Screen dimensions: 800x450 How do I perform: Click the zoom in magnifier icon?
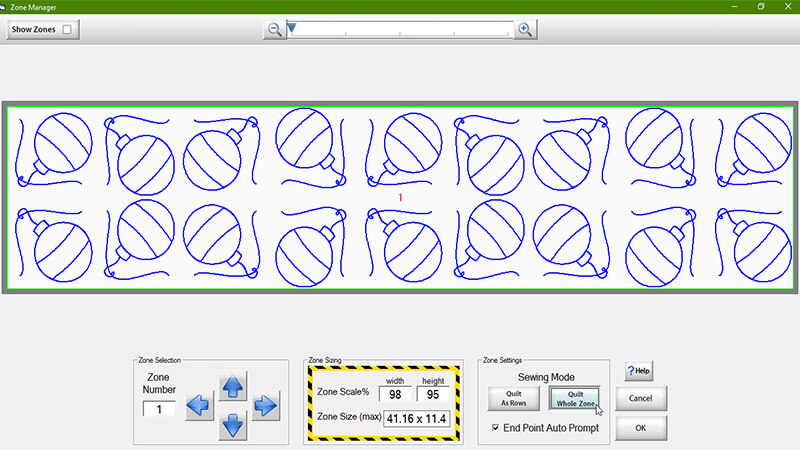(x=523, y=30)
